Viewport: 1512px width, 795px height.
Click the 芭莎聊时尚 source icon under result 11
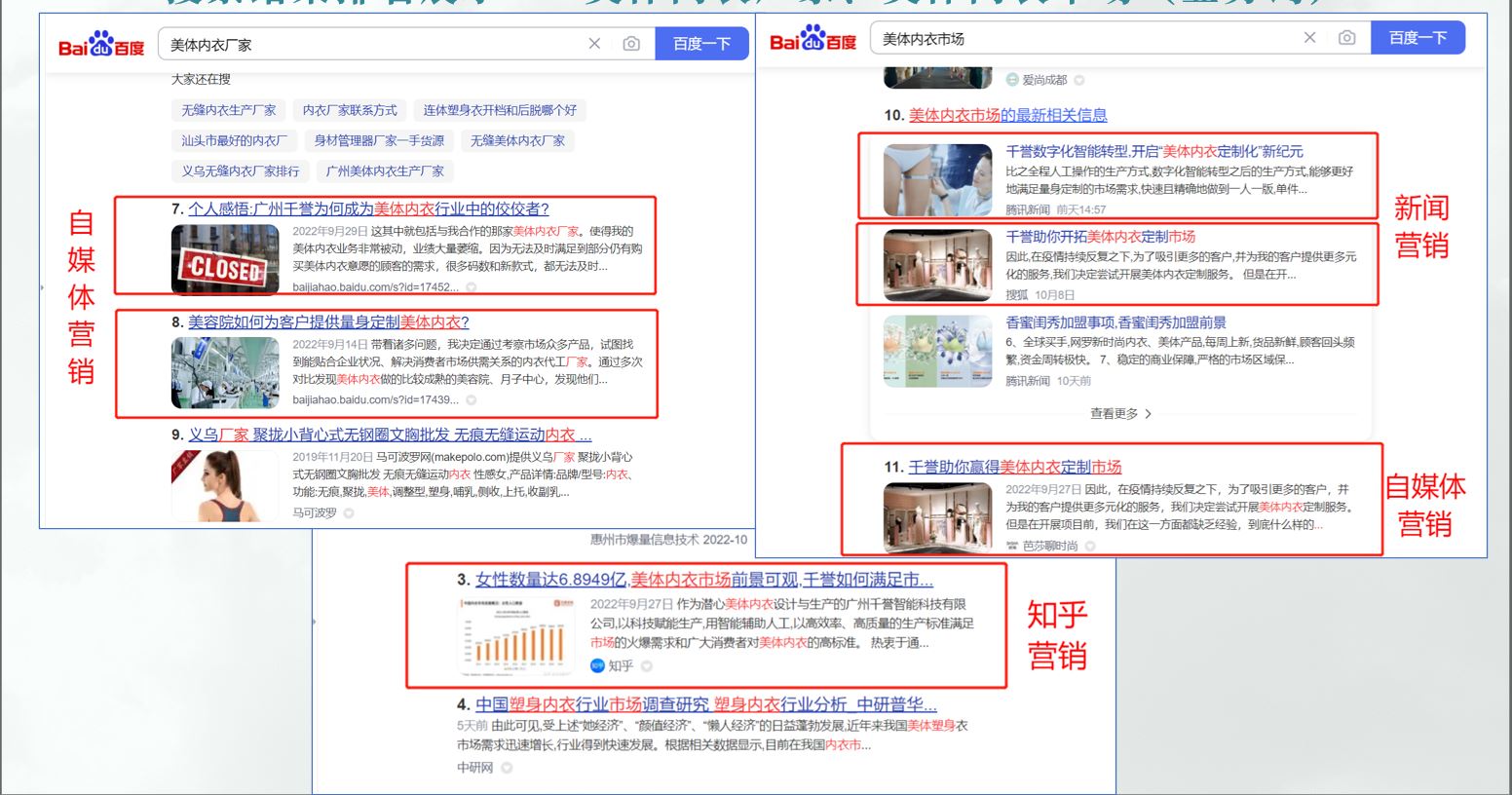[1013, 546]
